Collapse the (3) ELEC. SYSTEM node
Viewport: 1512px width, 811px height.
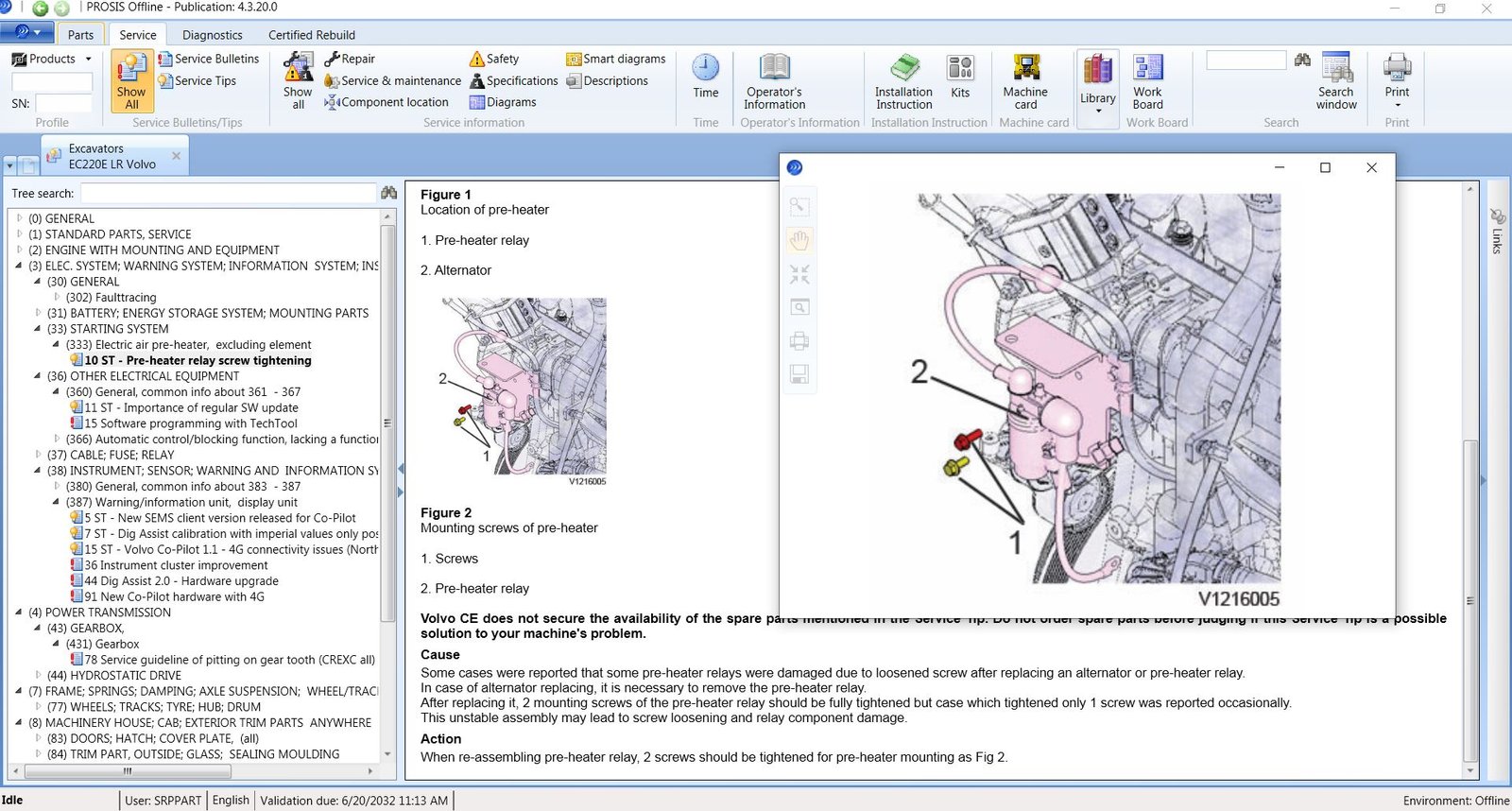[19, 266]
